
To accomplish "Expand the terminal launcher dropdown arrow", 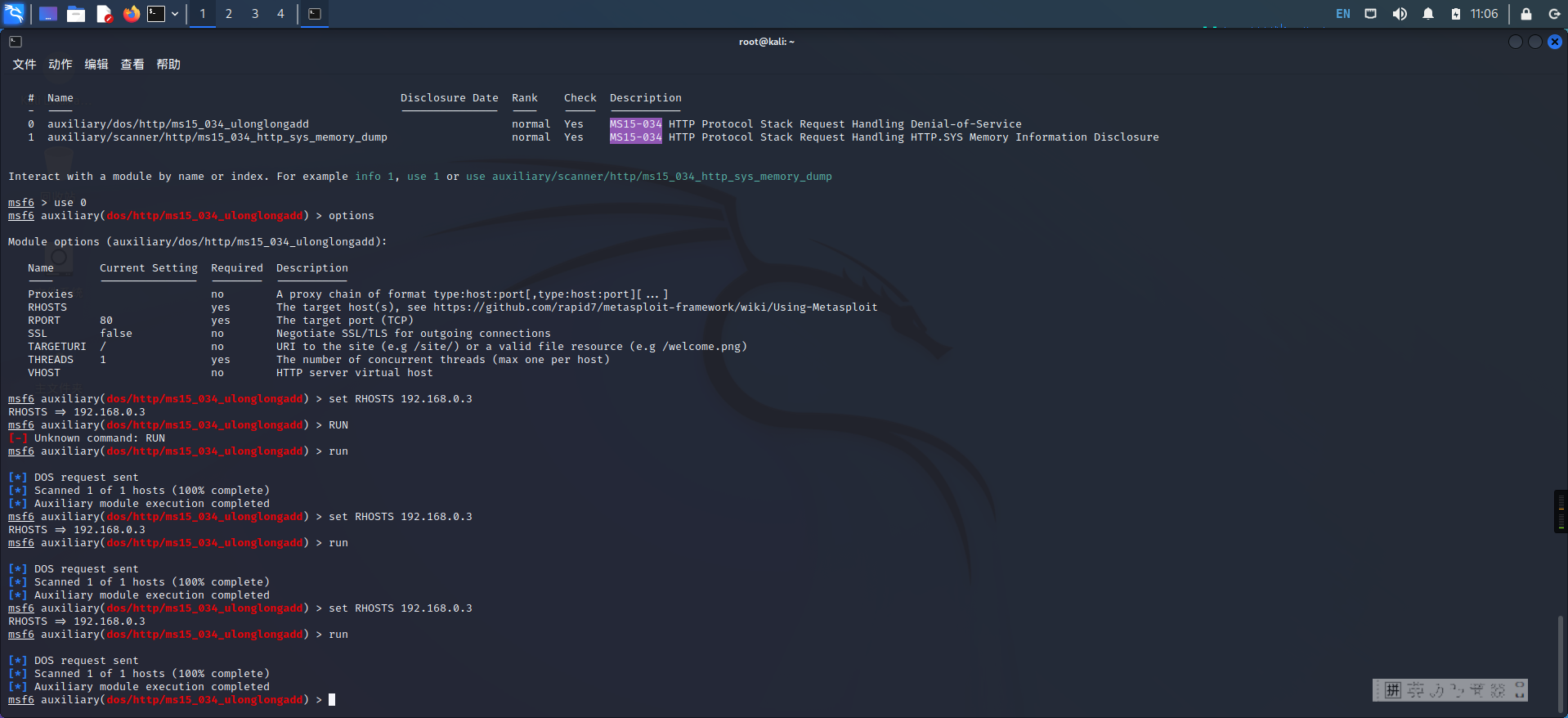I will [x=175, y=14].
